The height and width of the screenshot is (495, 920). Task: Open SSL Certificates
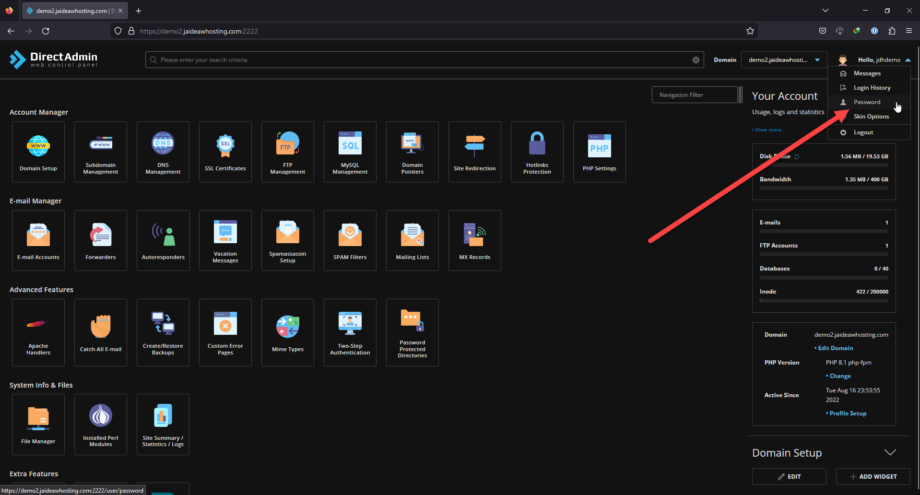pyautogui.click(x=225, y=151)
